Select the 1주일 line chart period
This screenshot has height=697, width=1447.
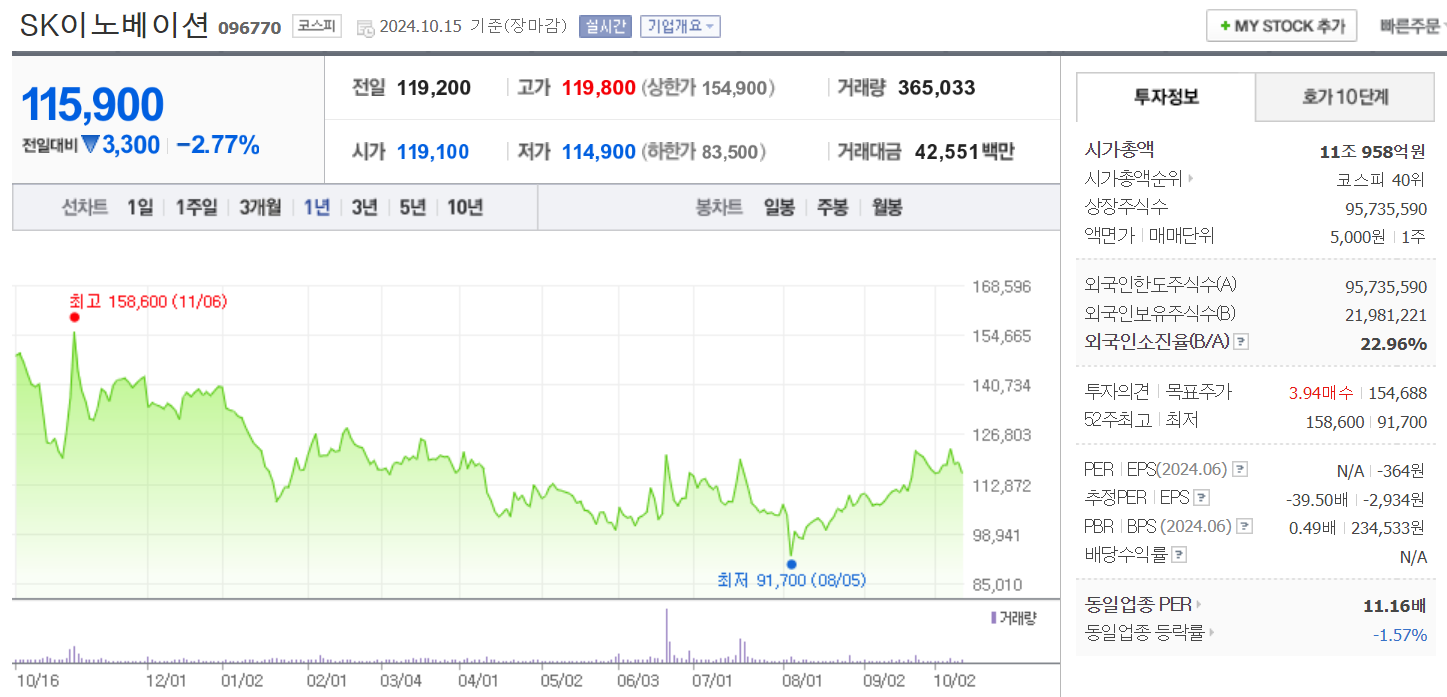click(196, 208)
